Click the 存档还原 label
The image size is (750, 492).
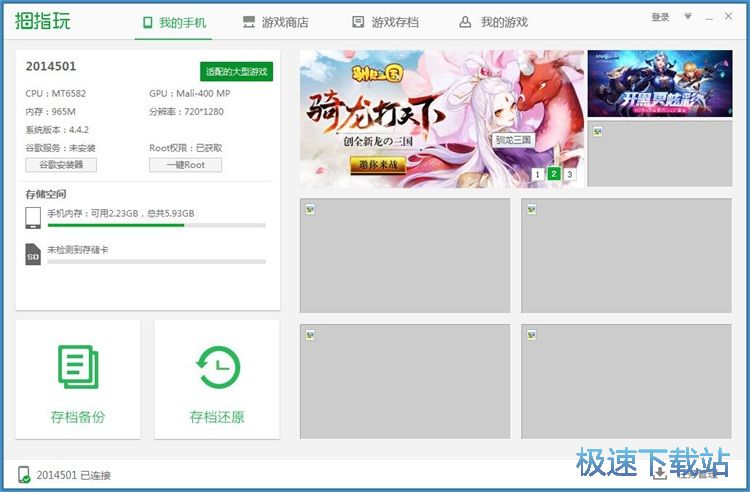(217, 417)
